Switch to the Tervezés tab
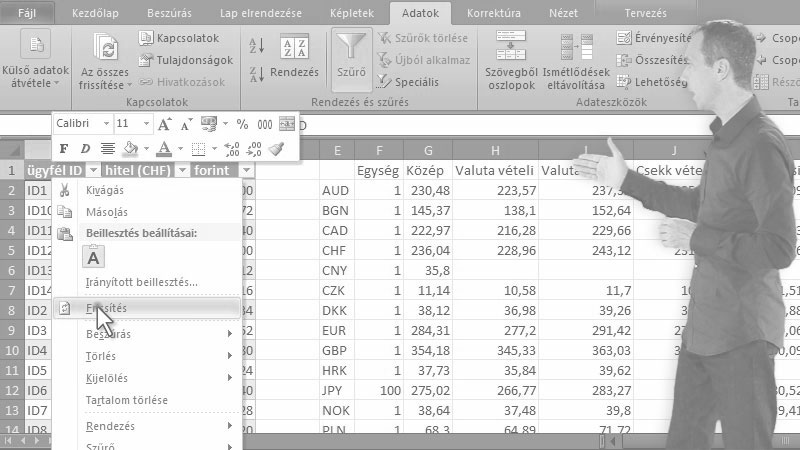The width and height of the screenshot is (800, 450). pos(645,13)
